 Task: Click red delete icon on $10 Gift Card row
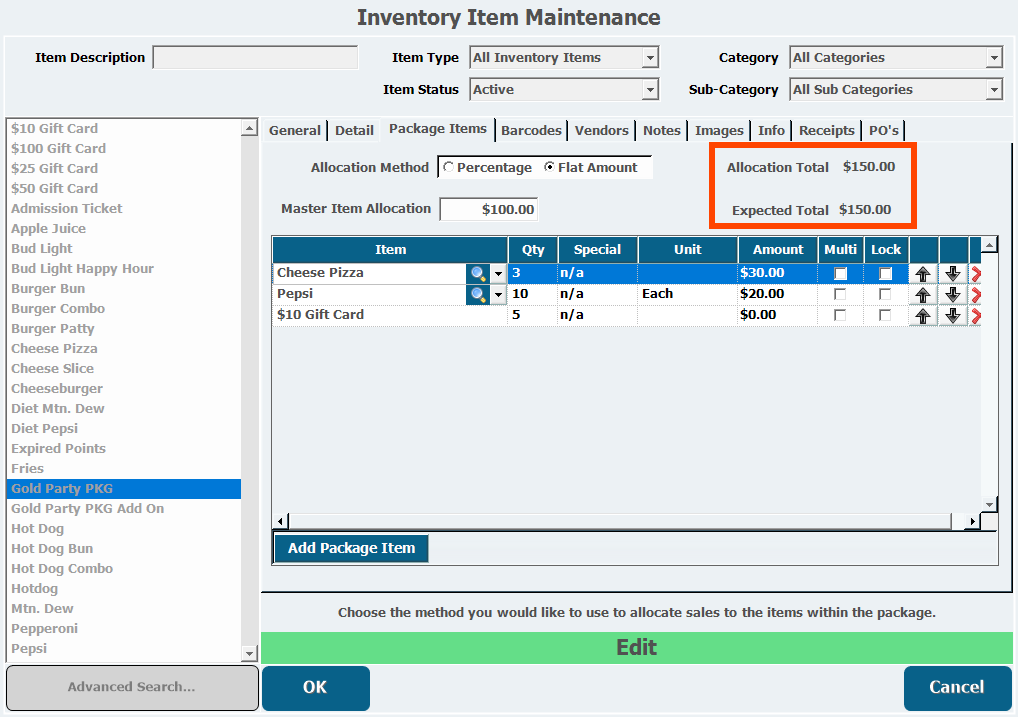975,315
